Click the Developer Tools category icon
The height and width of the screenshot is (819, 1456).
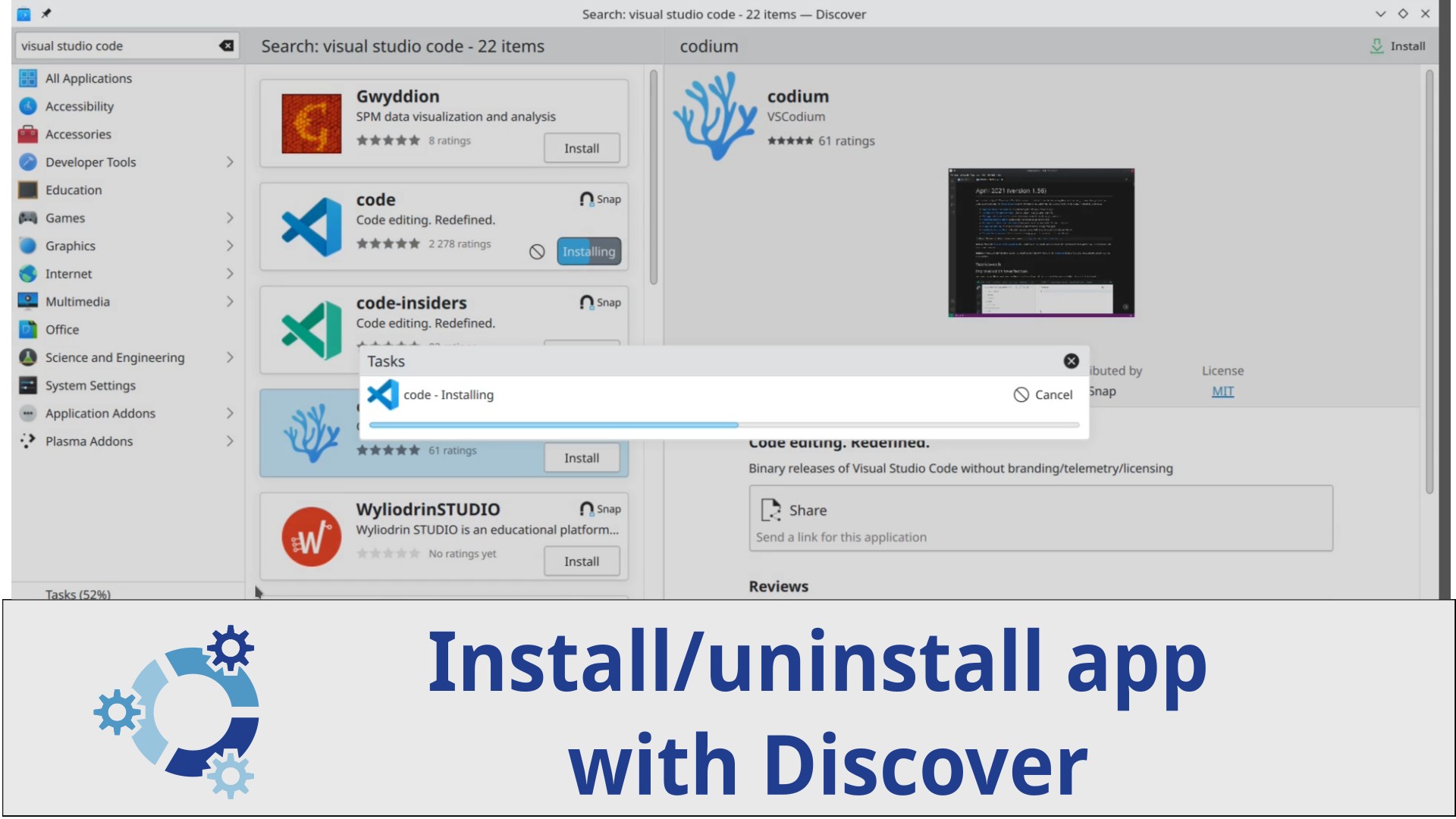[28, 162]
